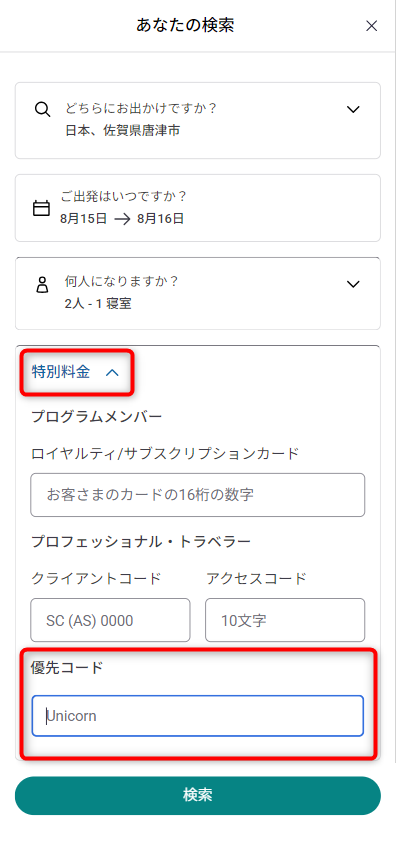Expand the destination chevron arrow
The height and width of the screenshot is (857, 396).
click(353, 109)
